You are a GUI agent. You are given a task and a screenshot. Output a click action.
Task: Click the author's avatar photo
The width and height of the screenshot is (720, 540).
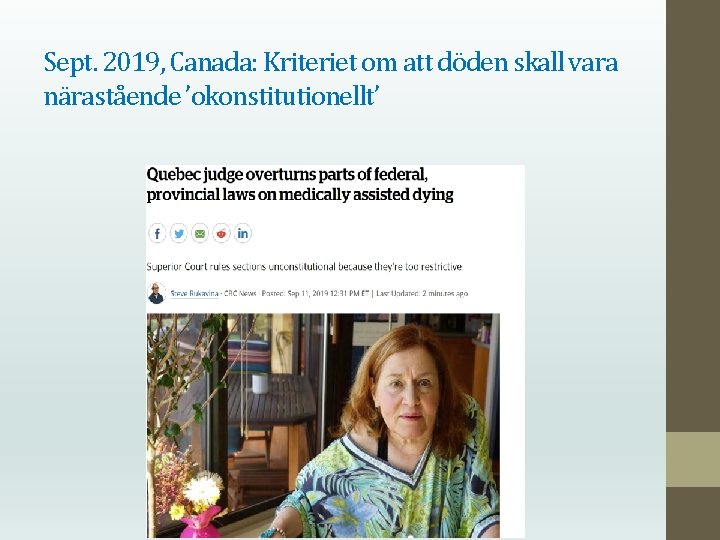point(157,293)
